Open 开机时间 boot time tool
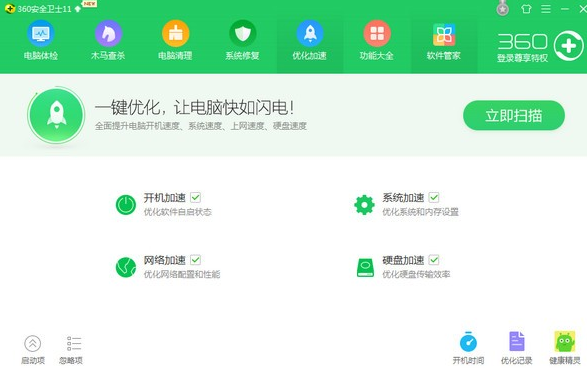 (468, 348)
